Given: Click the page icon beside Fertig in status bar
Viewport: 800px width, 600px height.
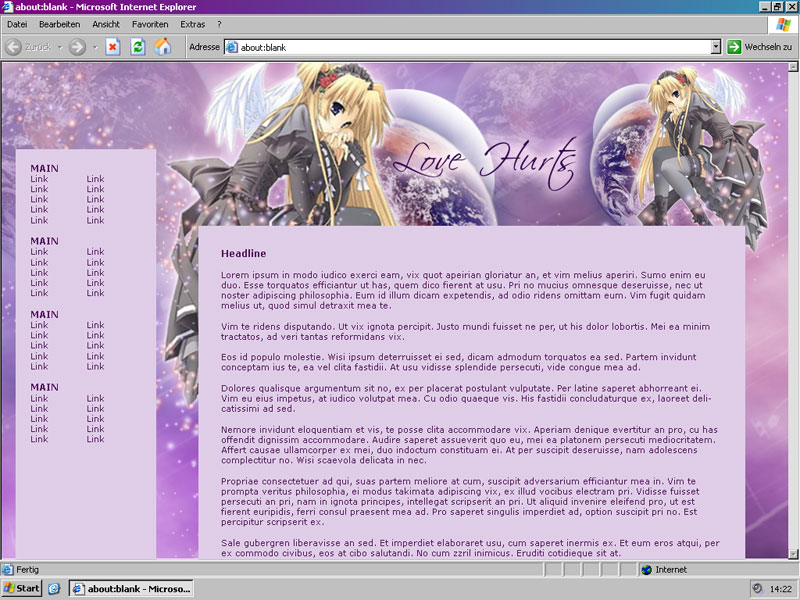Looking at the screenshot, I should tap(8, 569).
